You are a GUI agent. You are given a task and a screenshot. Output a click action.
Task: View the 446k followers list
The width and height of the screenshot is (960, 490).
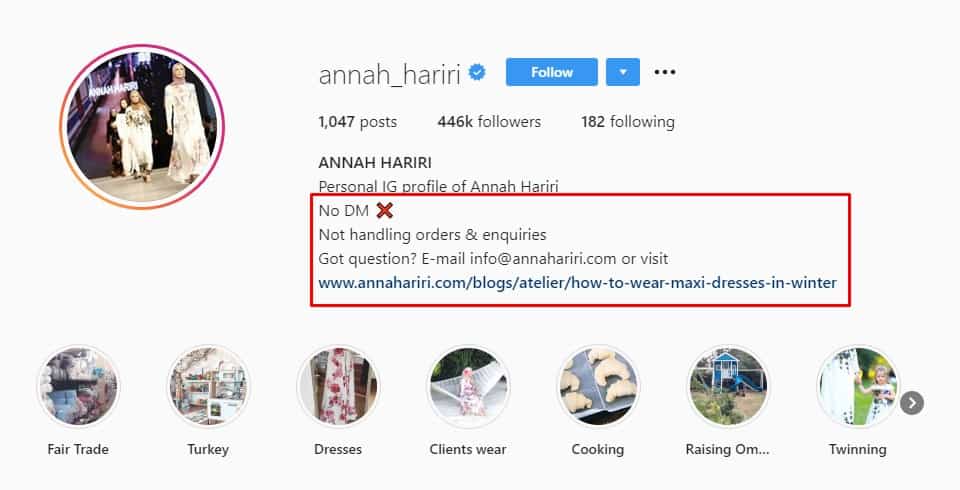(x=489, y=122)
